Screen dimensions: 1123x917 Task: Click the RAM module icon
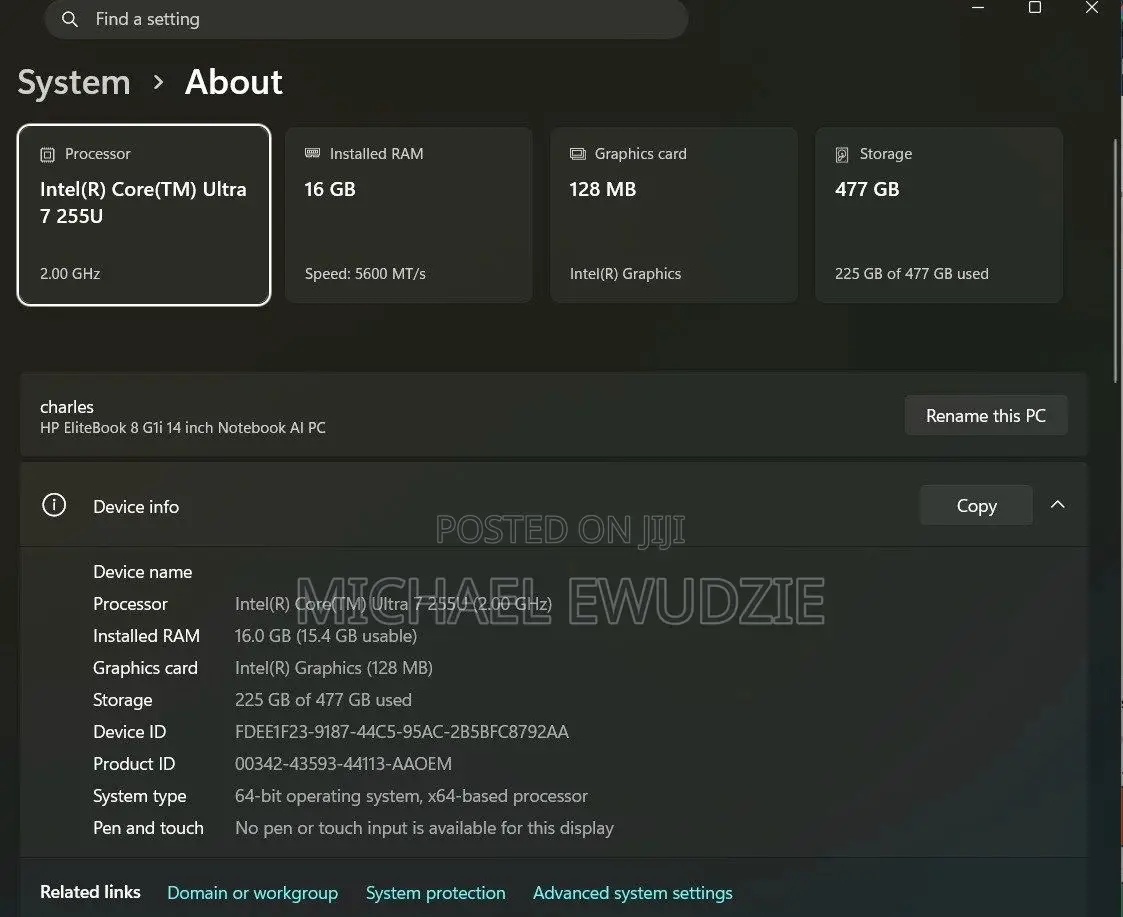tap(312, 153)
